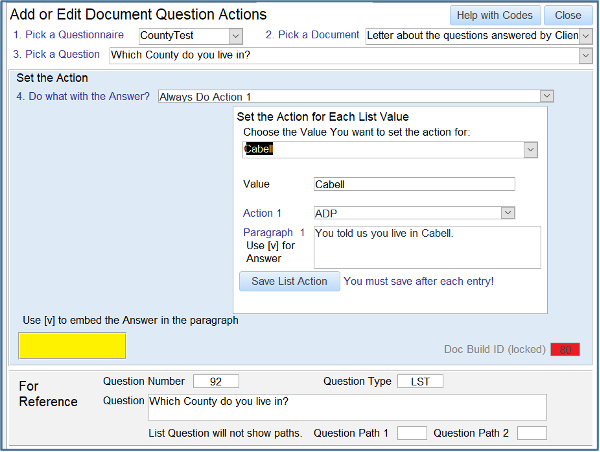This screenshot has width=600, height=452.
Task: Expand the Pick a Questionnaire dropdown arrow
Action: tap(236, 36)
